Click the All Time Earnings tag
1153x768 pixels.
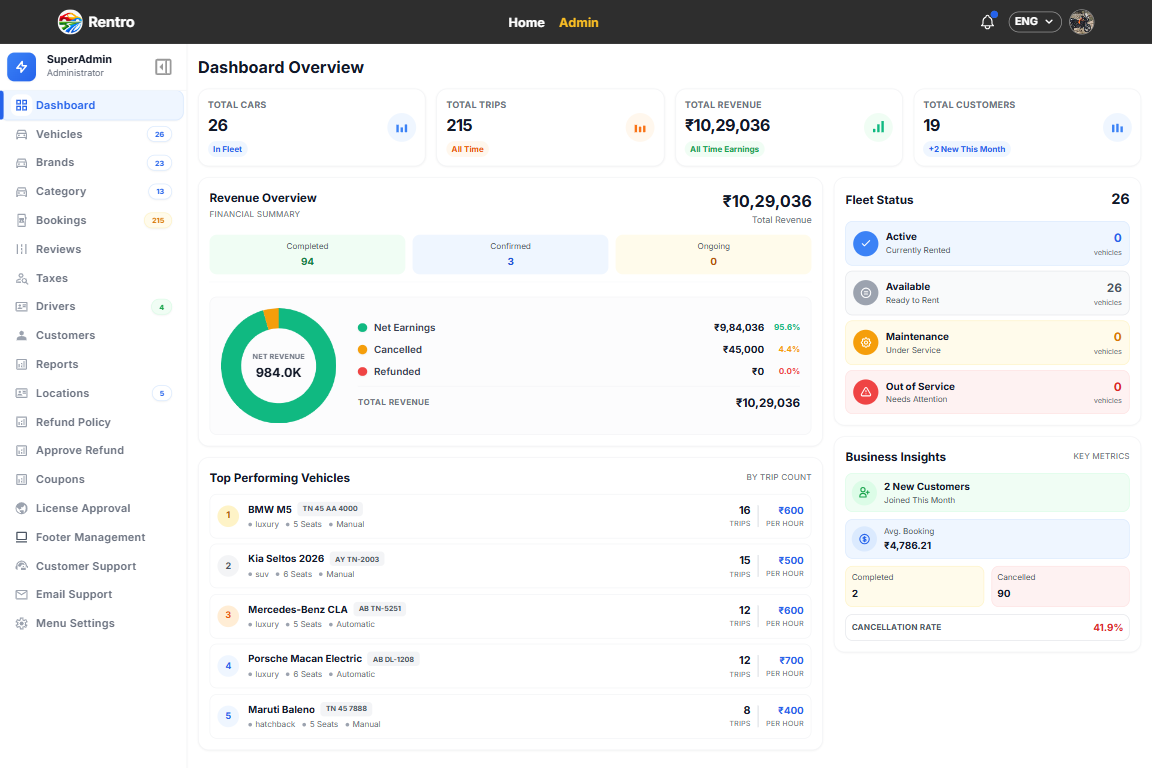pos(724,149)
